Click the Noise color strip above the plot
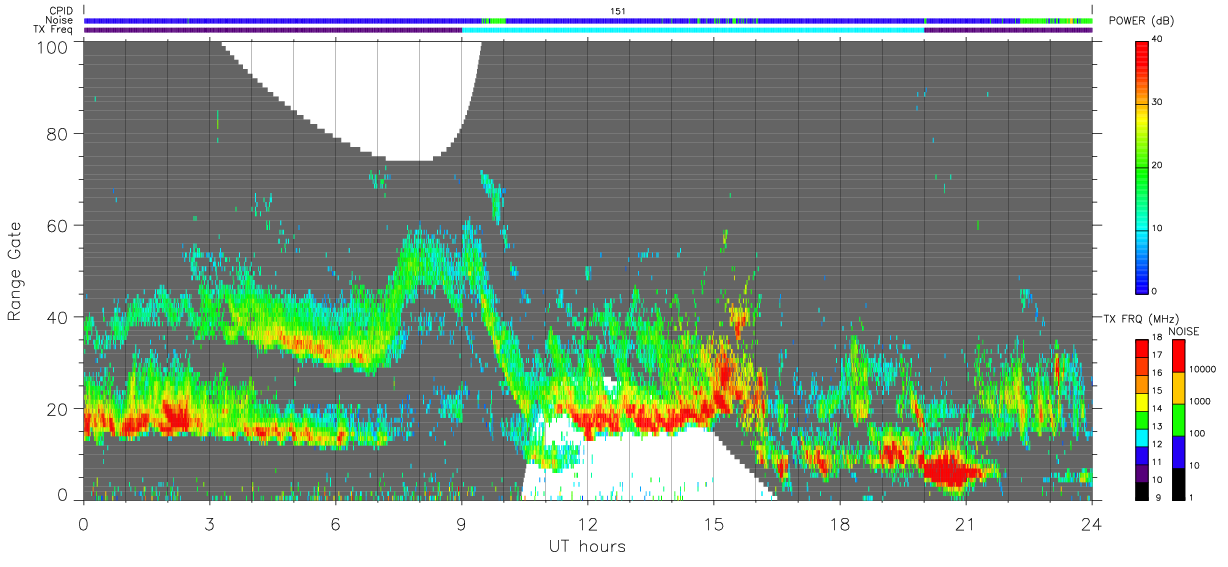 588,20
